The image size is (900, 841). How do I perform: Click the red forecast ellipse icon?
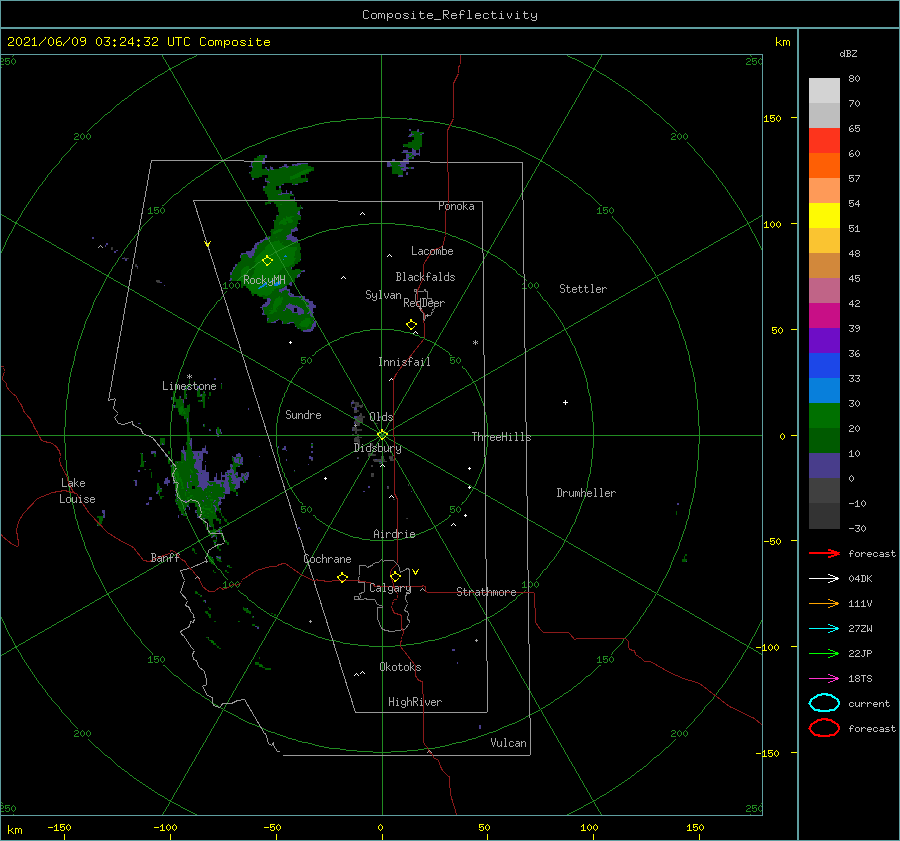point(824,728)
